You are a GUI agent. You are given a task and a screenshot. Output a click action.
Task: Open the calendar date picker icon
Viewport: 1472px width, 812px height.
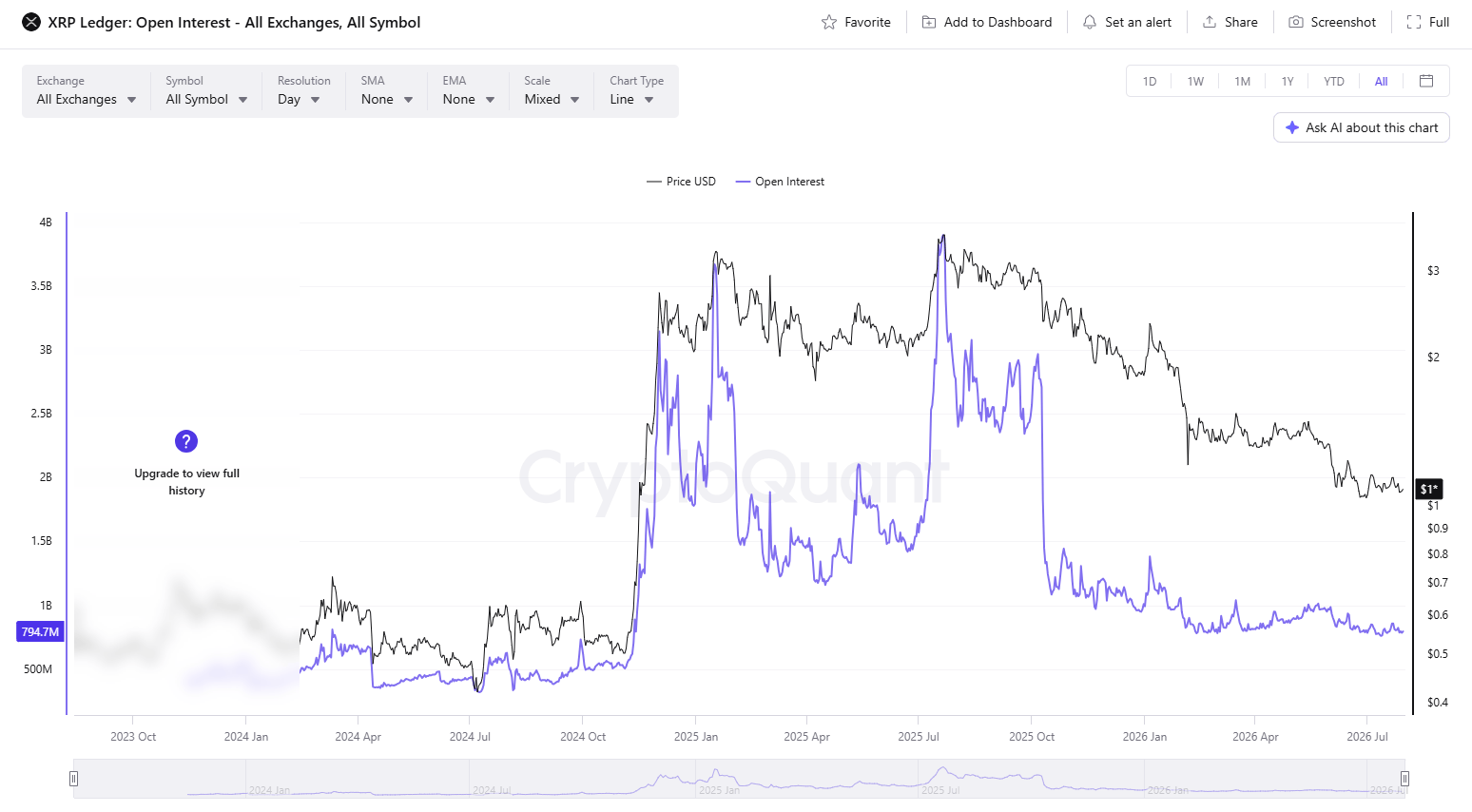[1426, 81]
